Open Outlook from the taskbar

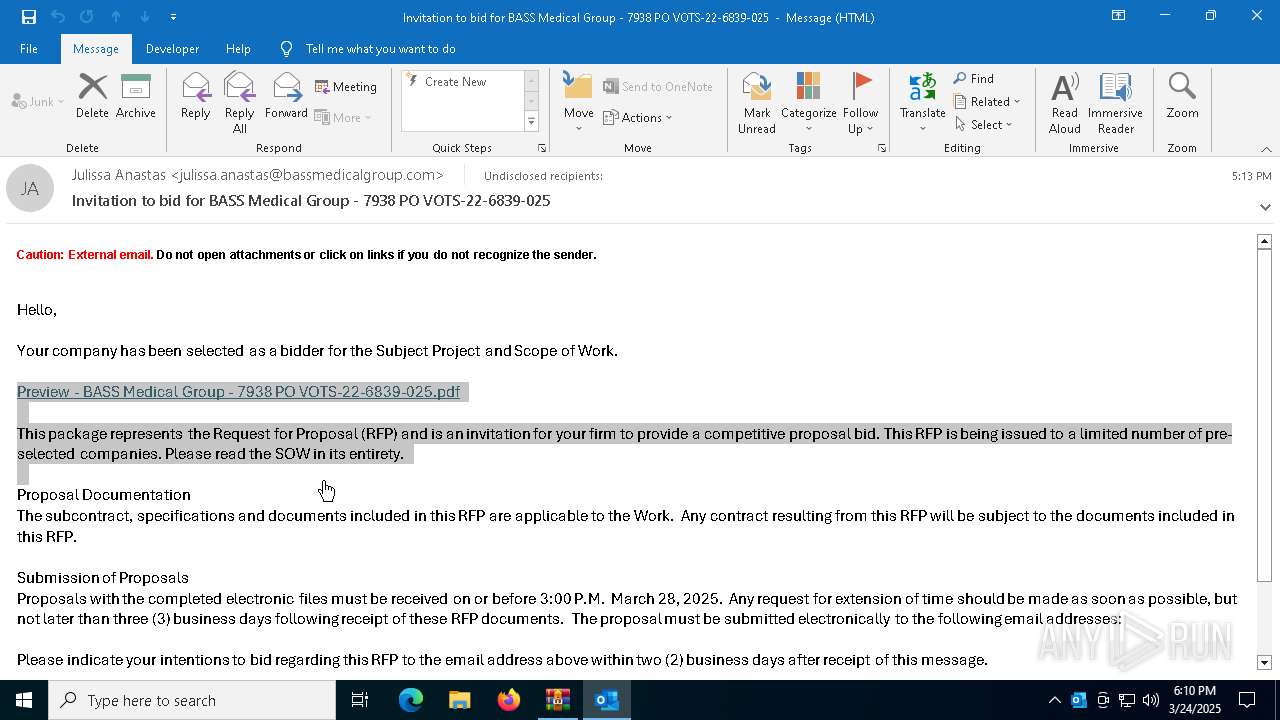606,700
